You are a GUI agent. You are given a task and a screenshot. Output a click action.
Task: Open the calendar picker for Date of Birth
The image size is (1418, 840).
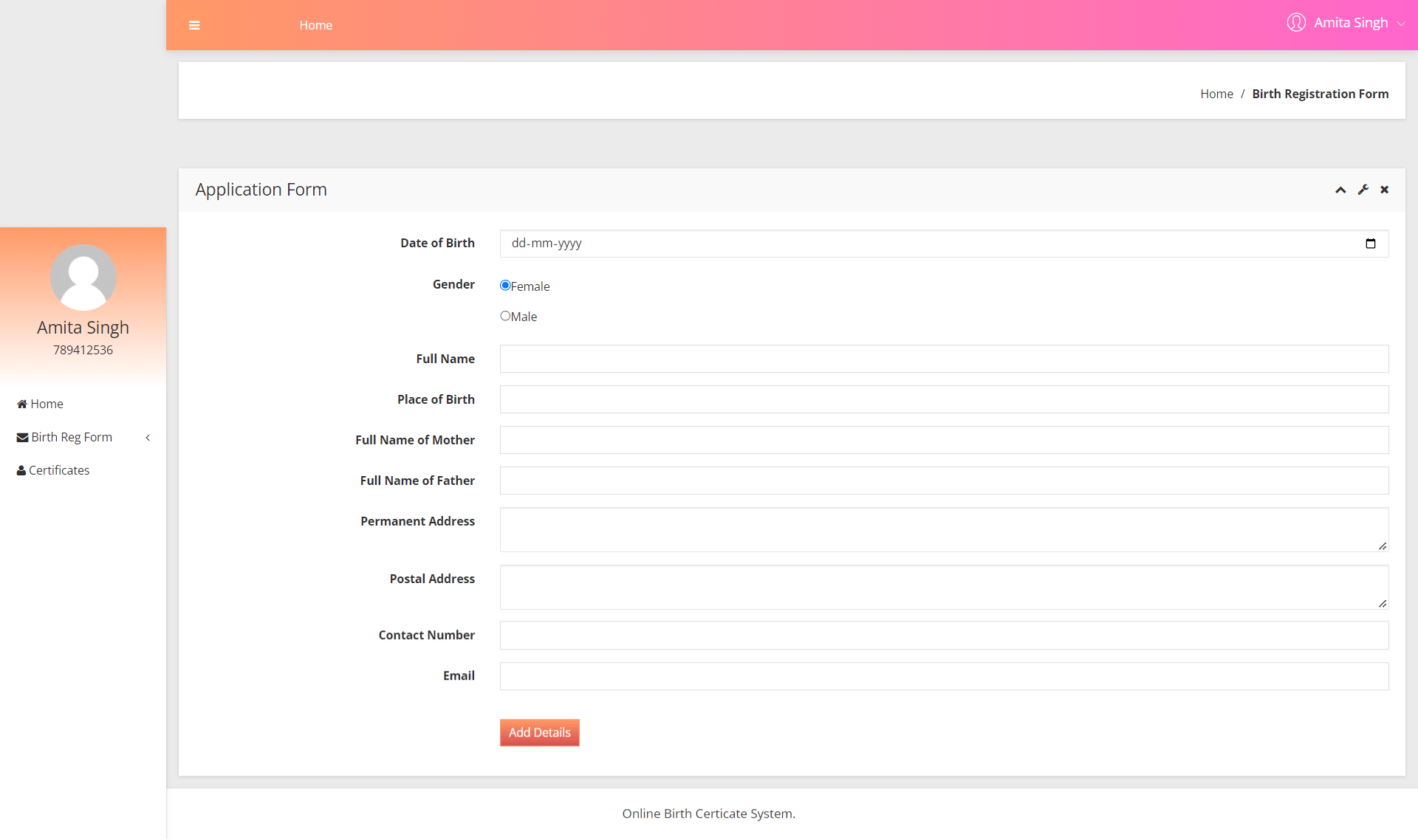1371,243
